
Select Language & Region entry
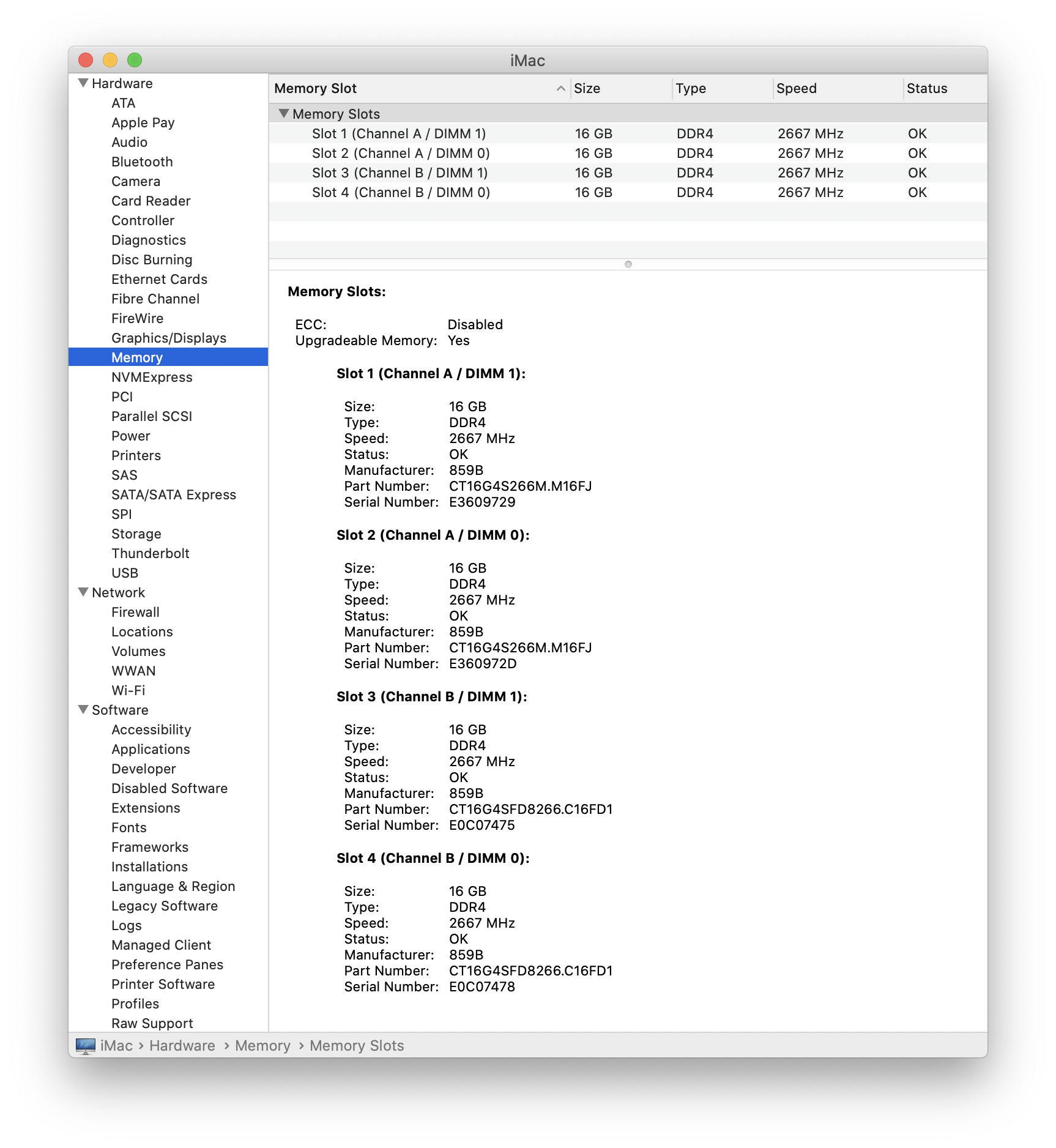[x=173, y=886]
